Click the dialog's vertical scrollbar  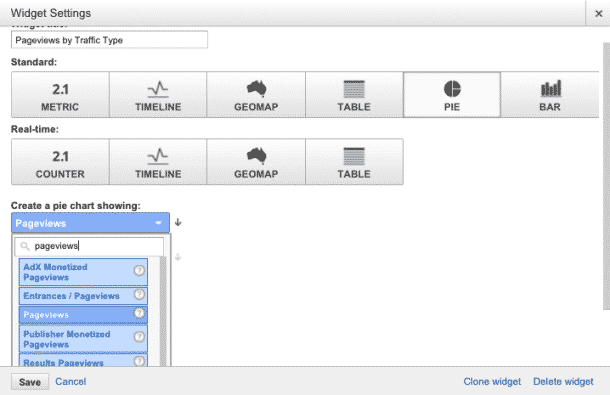pyautogui.click(x=606, y=176)
